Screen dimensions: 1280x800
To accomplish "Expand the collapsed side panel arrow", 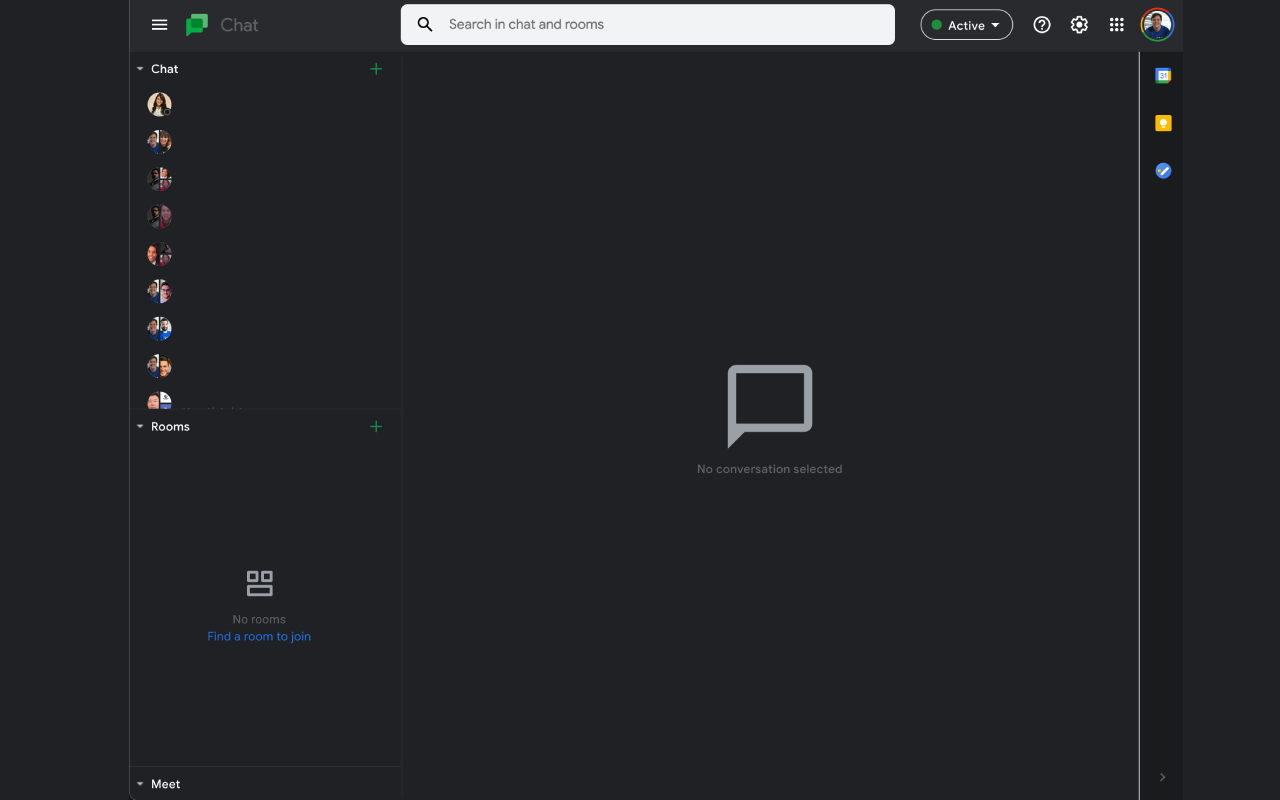I will click(x=1162, y=776).
